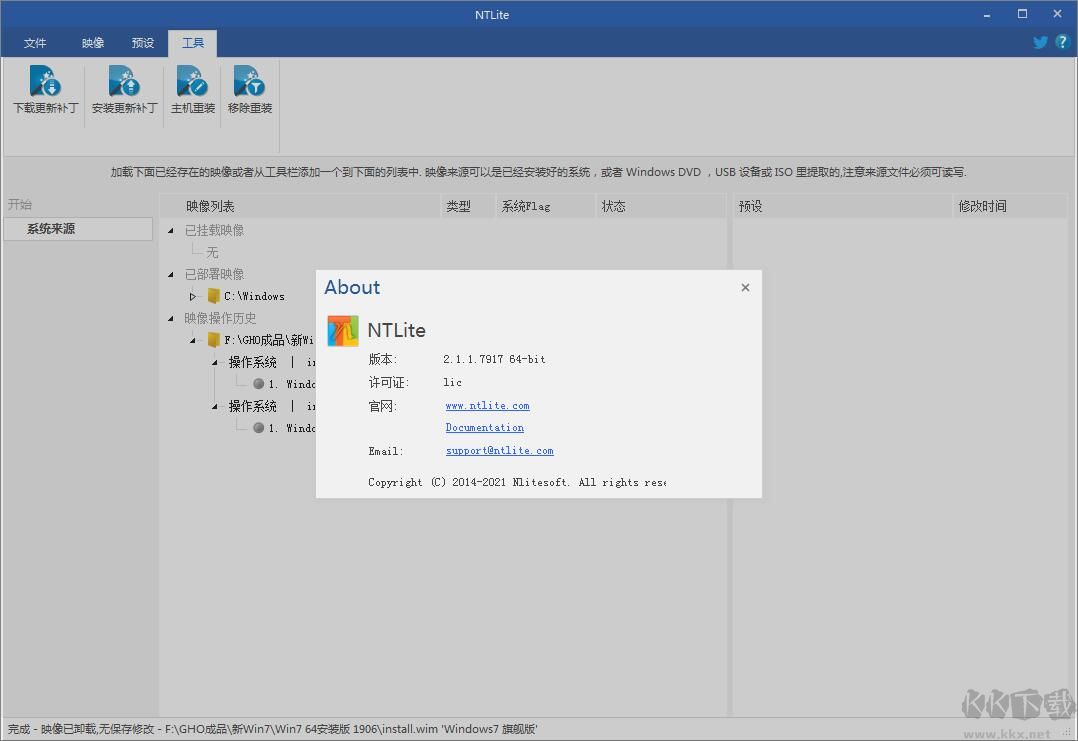This screenshot has width=1078, height=741.
Task: Select the C:\Windows folder icon
Action: (214, 296)
